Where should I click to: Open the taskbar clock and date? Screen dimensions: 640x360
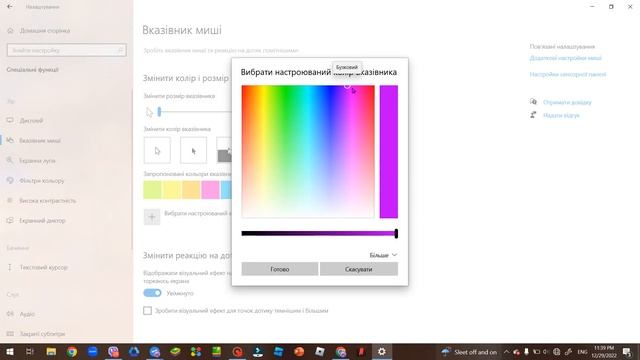tap(604, 351)
